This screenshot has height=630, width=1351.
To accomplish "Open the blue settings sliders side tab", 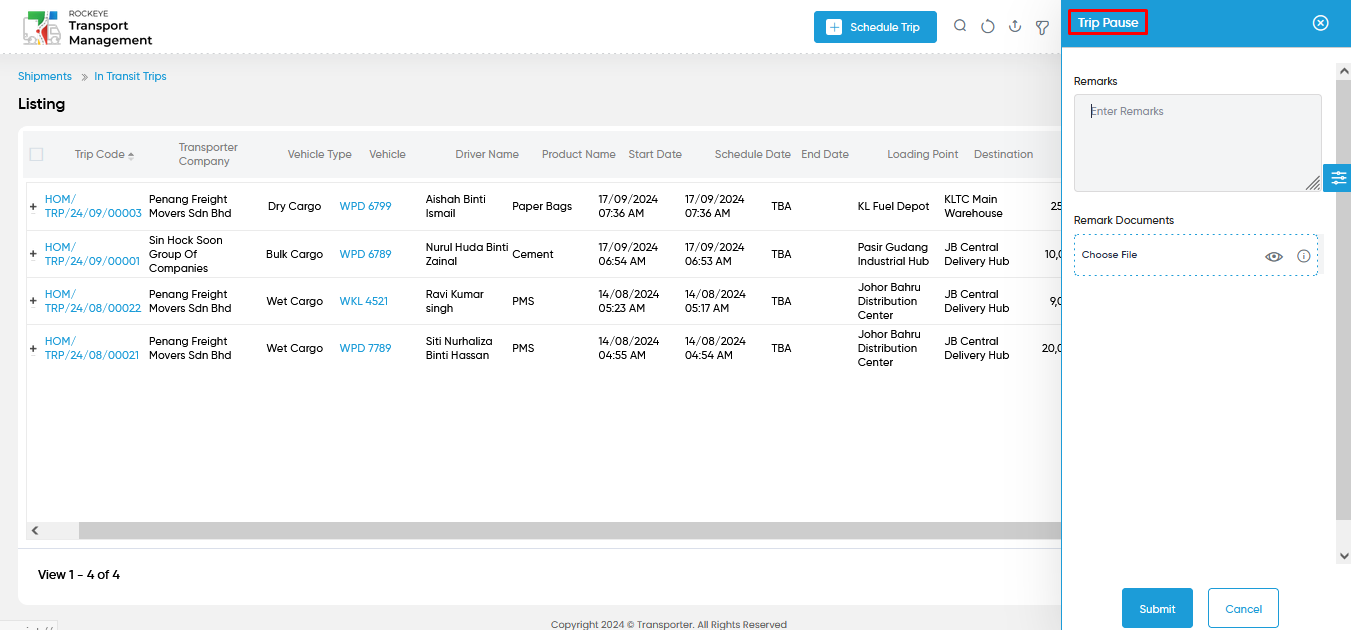I will (1338, 178).
